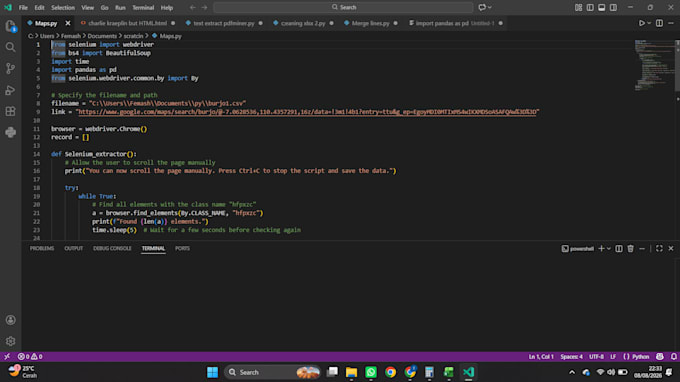Show hidden system tray icons
The width and height of the screenshot is (680, 382).
pos(572,372)
